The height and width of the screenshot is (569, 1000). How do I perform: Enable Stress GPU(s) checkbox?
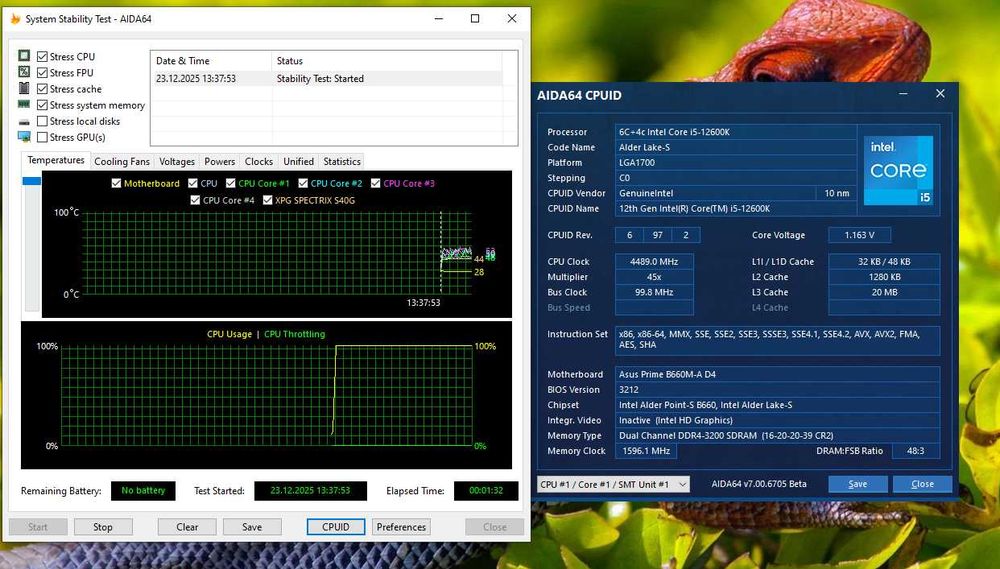42,137
